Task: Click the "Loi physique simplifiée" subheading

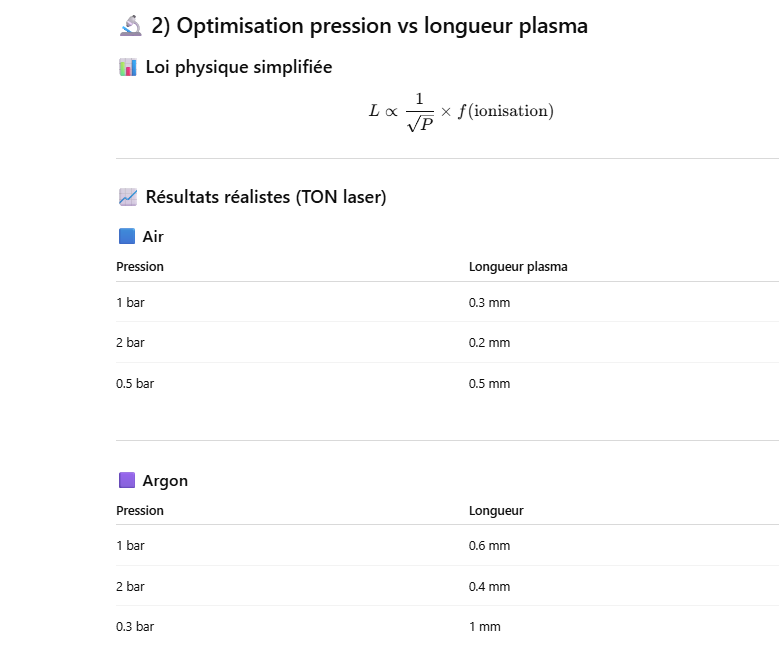Action: click(x=239, y=68)
